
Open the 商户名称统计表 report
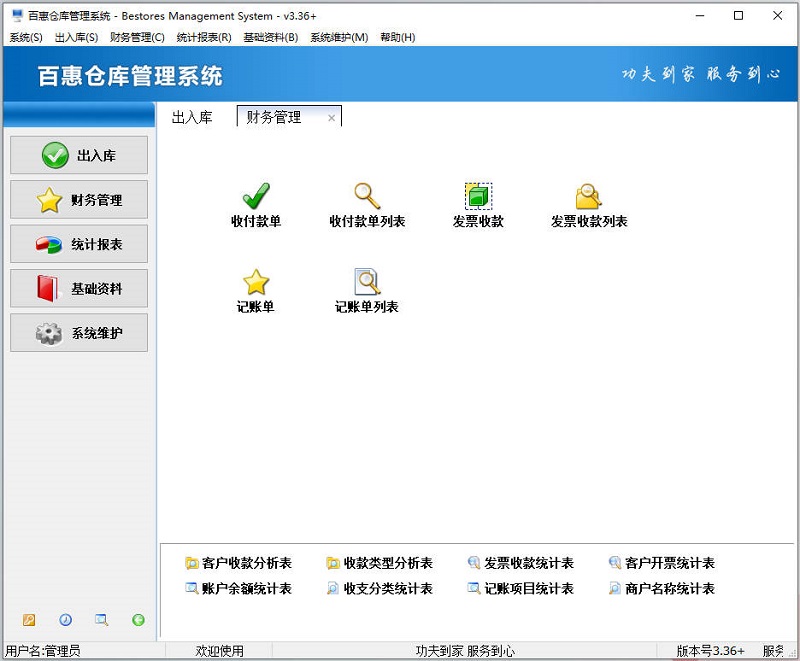(667, 589)
